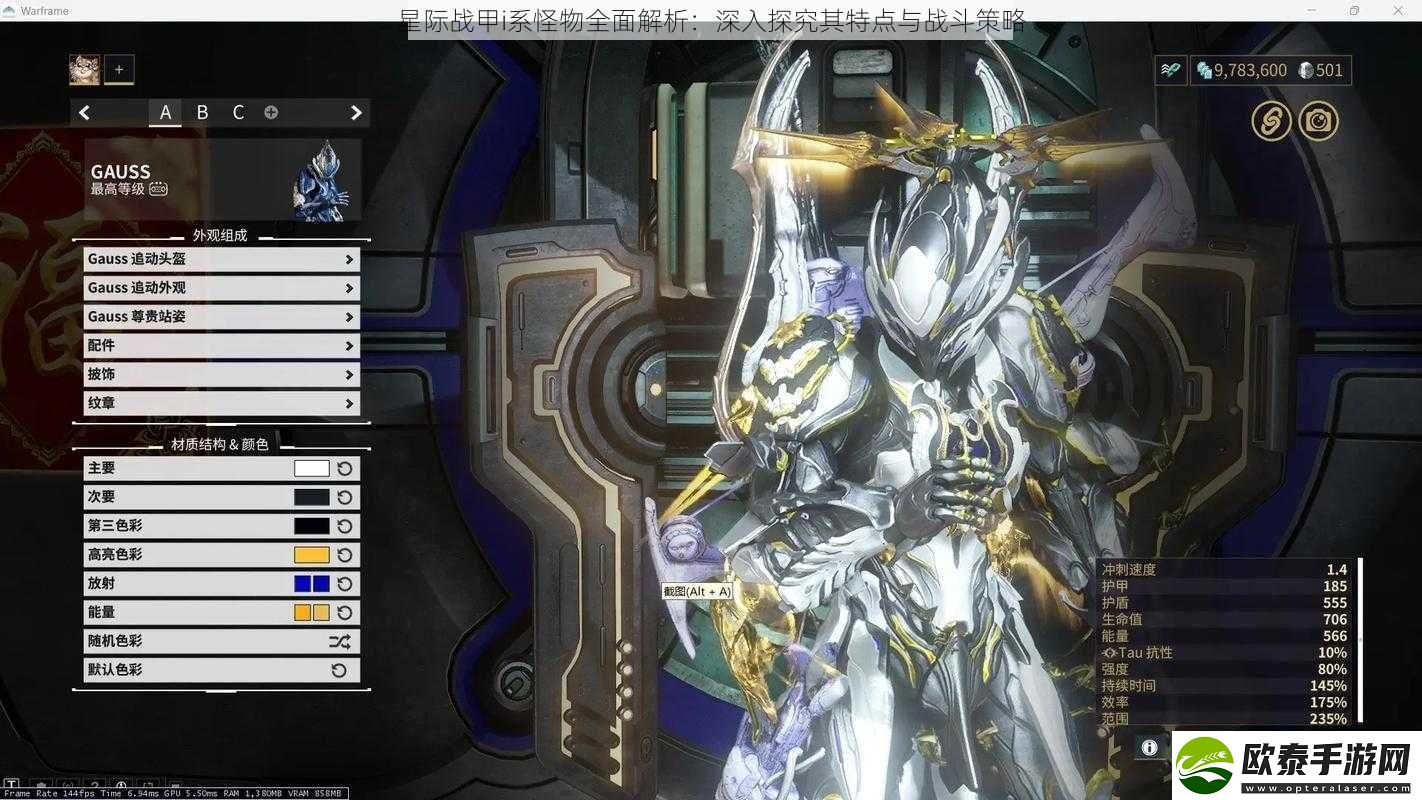Reset the 高亮色彩 accent color

click(x=345, y=555)
